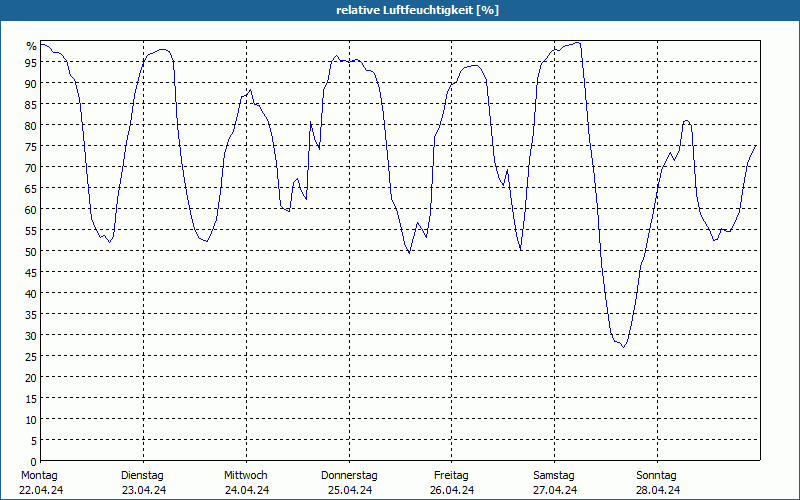This screenshot has height=500, width=800.
Task: Click the y-axis value '35'
Action: click(31, 315)
